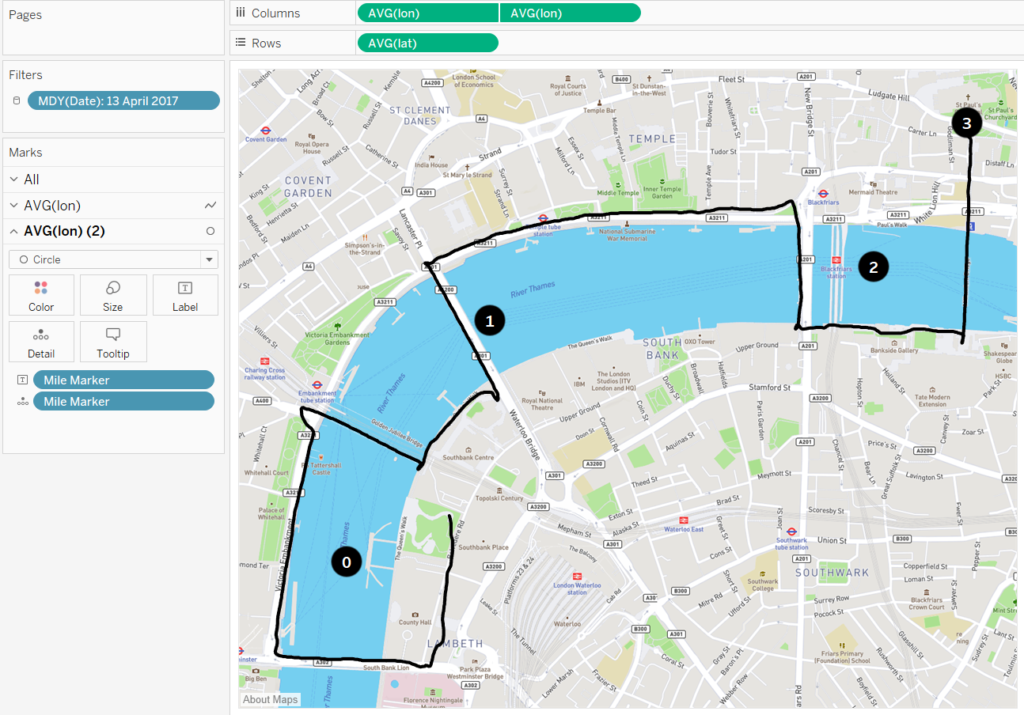Click the COVENT GARDEN map label

[308, 187]
